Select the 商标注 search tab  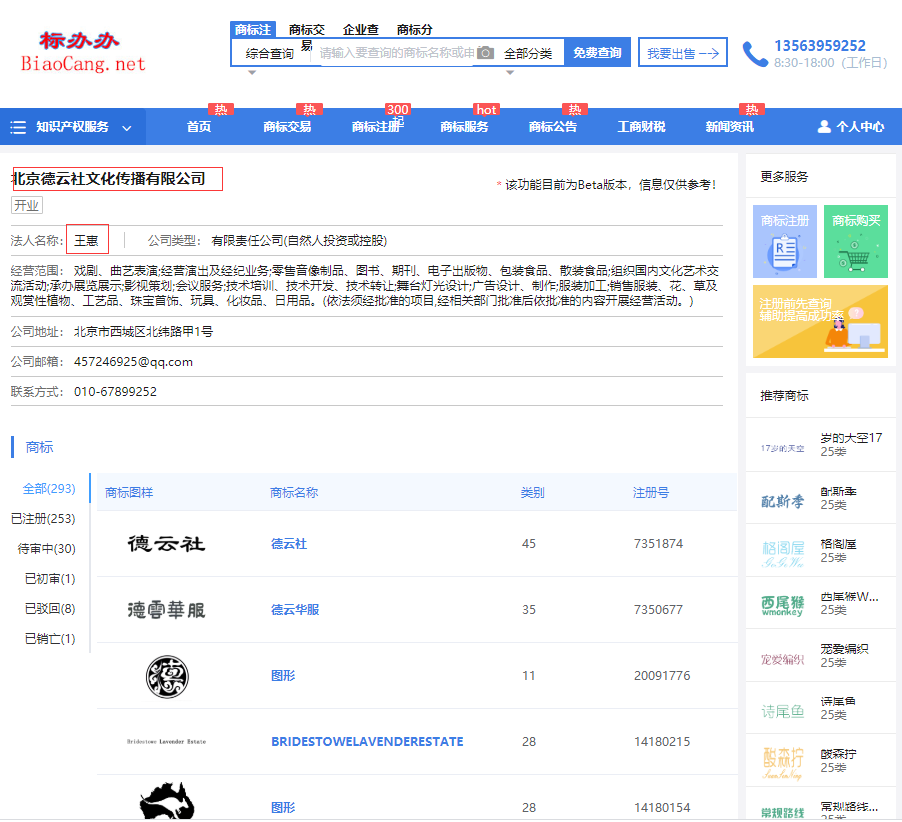[x=253, y=29]
